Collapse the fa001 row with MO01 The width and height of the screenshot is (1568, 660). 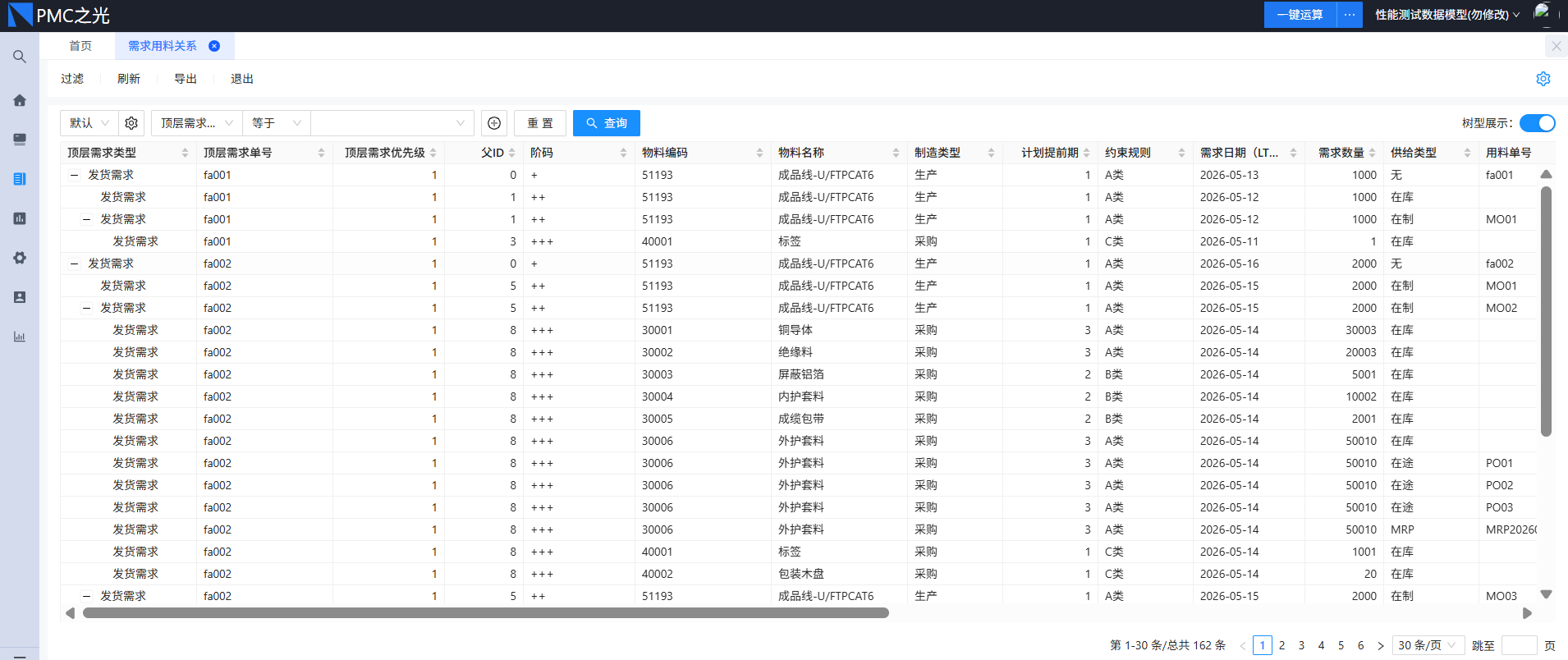coord(86,219)
